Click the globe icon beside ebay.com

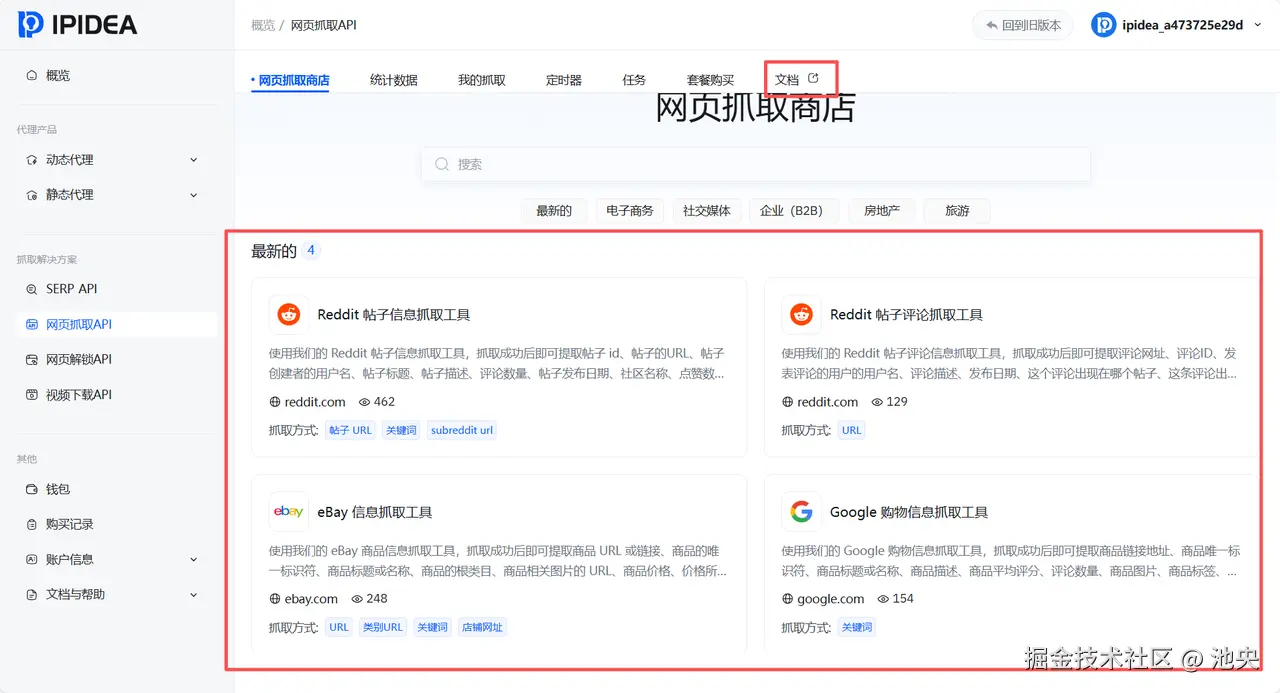[x=275, y=599]
